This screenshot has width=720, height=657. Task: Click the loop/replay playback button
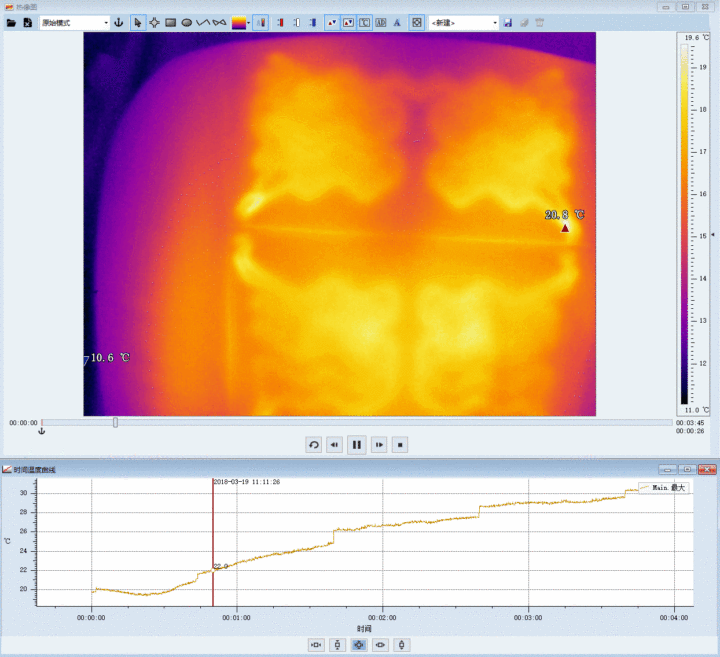(x=314, y=444)
